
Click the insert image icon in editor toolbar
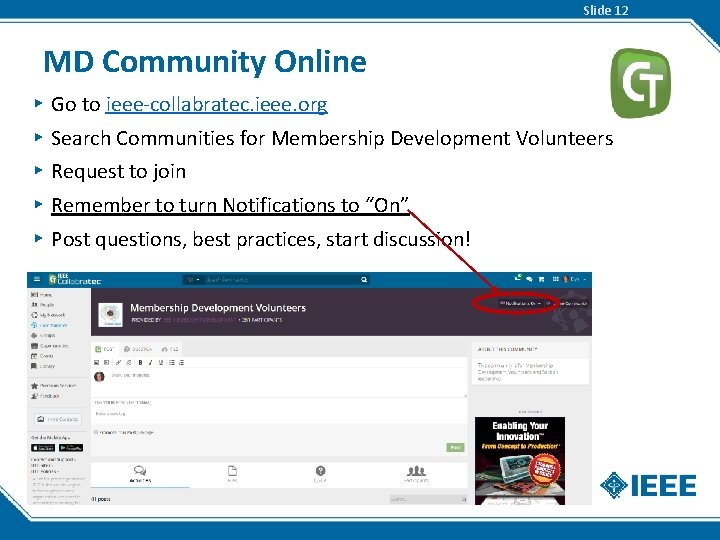96,362
